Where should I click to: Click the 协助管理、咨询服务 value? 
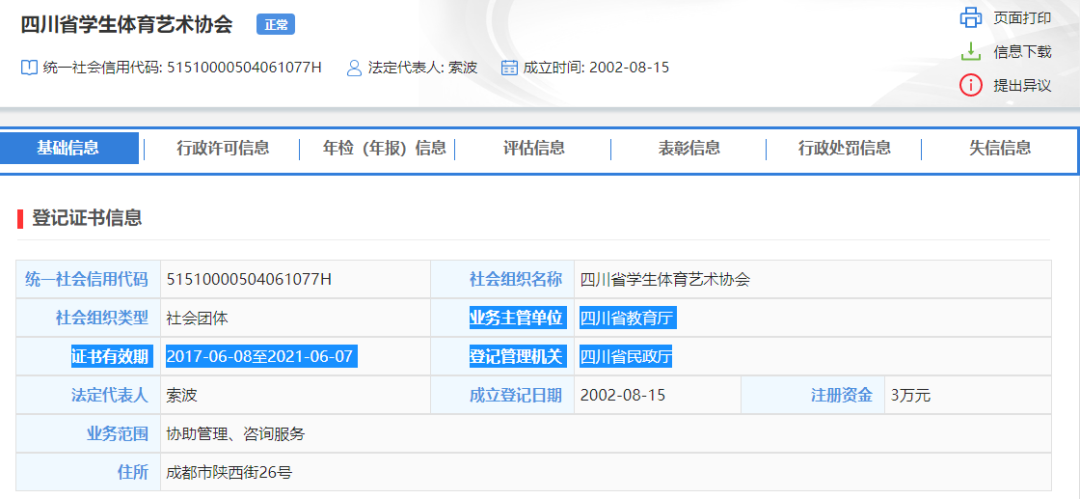coord(236,434)
